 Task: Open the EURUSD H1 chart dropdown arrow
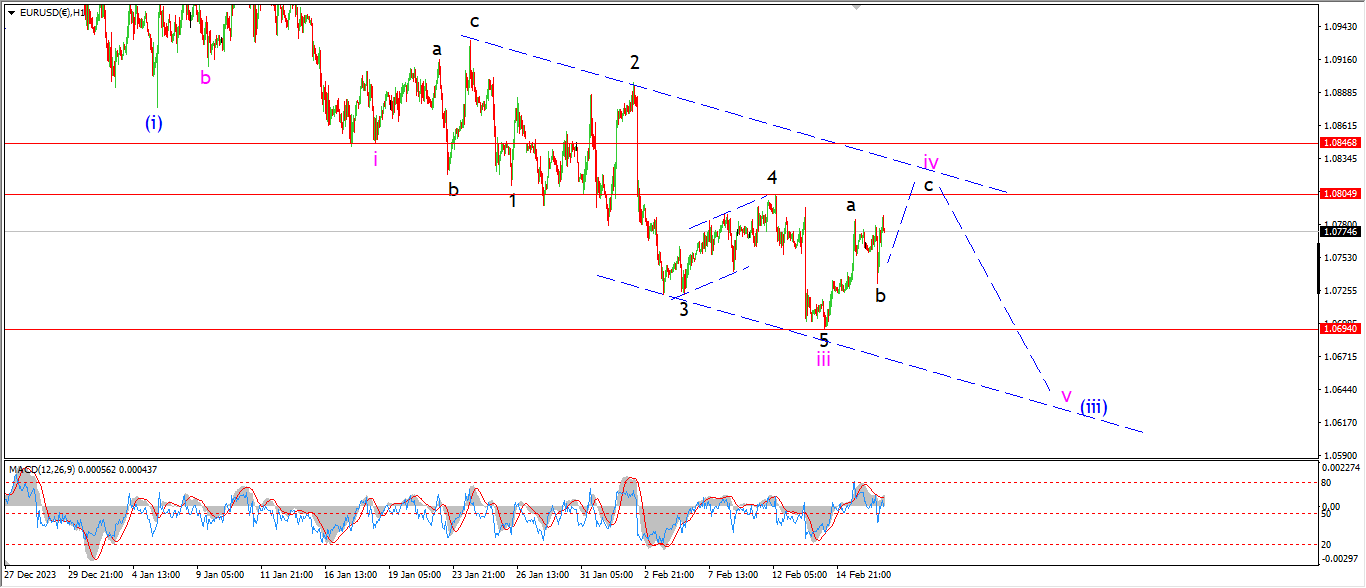(11, 13)
